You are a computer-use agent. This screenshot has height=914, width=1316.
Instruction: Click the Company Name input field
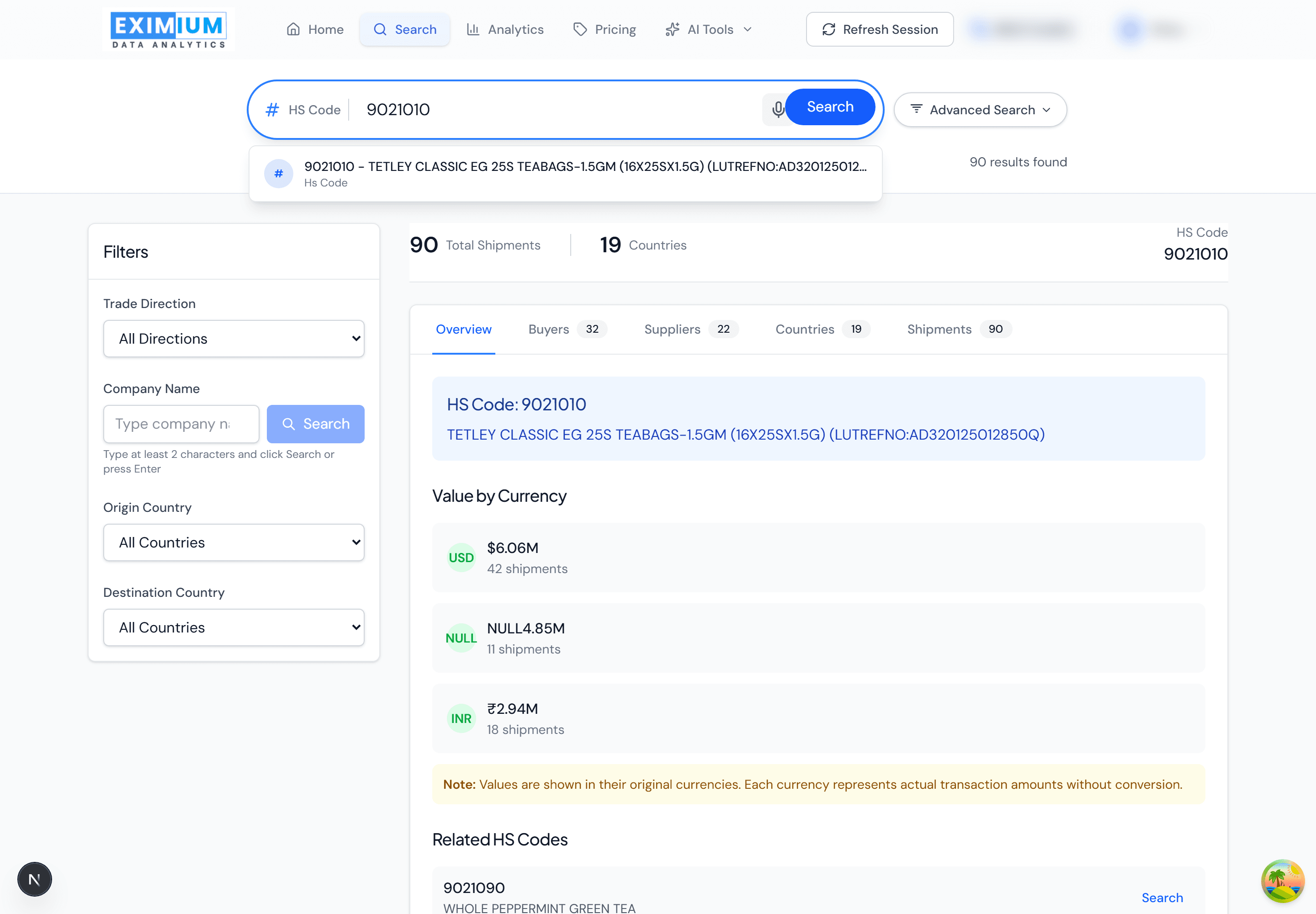click(x=181, y=424)
